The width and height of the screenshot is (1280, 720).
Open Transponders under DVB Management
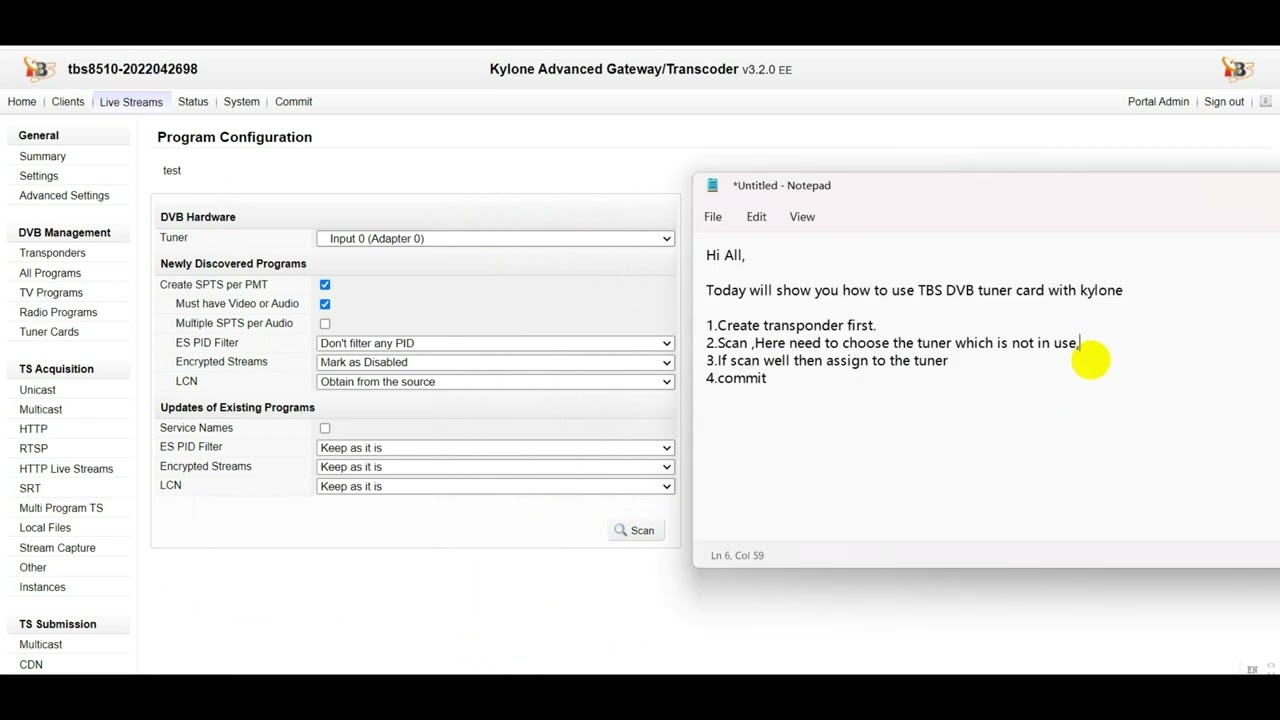52,254
